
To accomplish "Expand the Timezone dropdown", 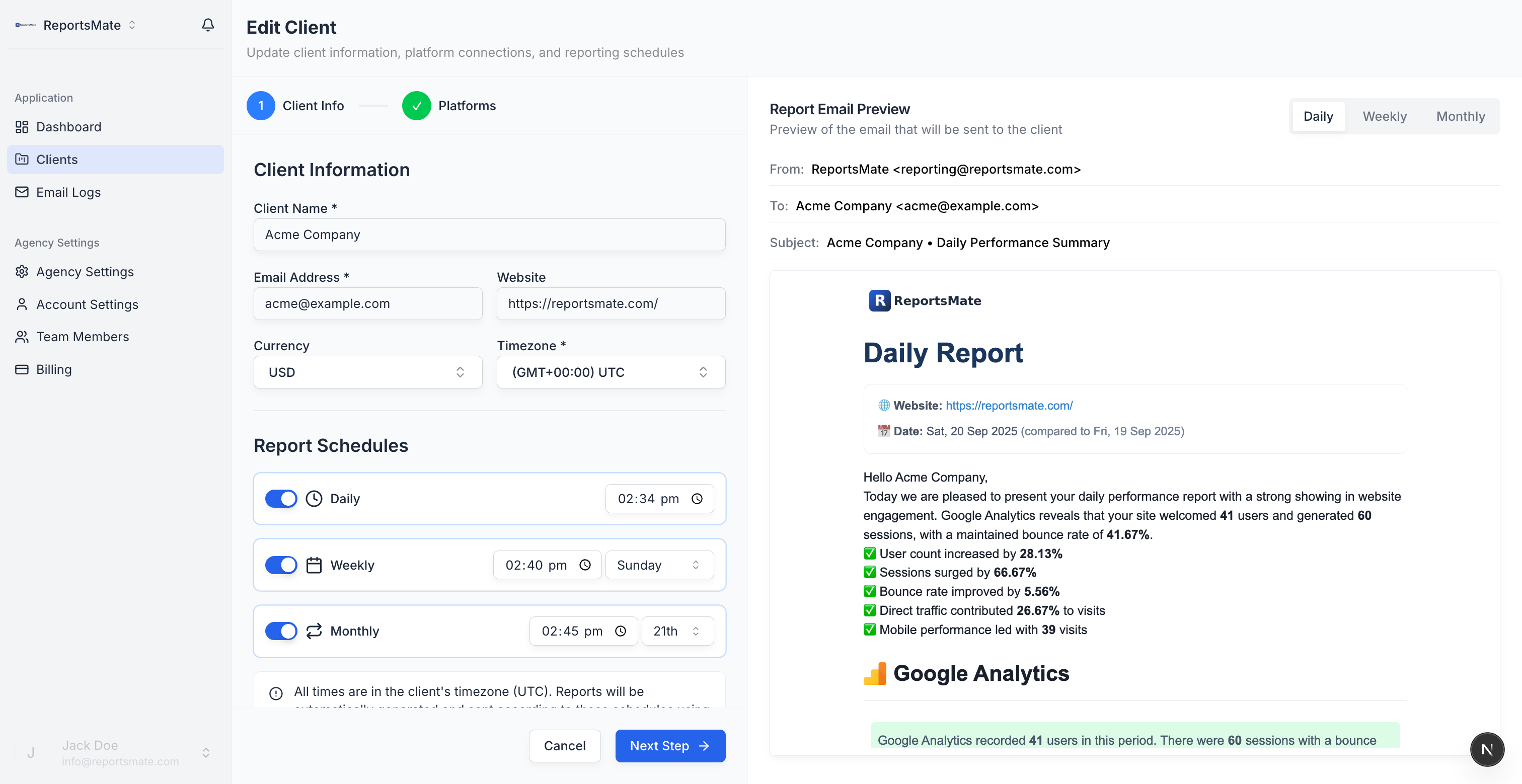I will 611,372.
